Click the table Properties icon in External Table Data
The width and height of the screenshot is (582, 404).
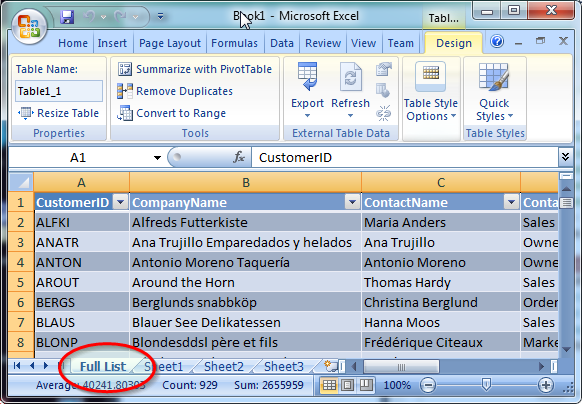[384, 69]
